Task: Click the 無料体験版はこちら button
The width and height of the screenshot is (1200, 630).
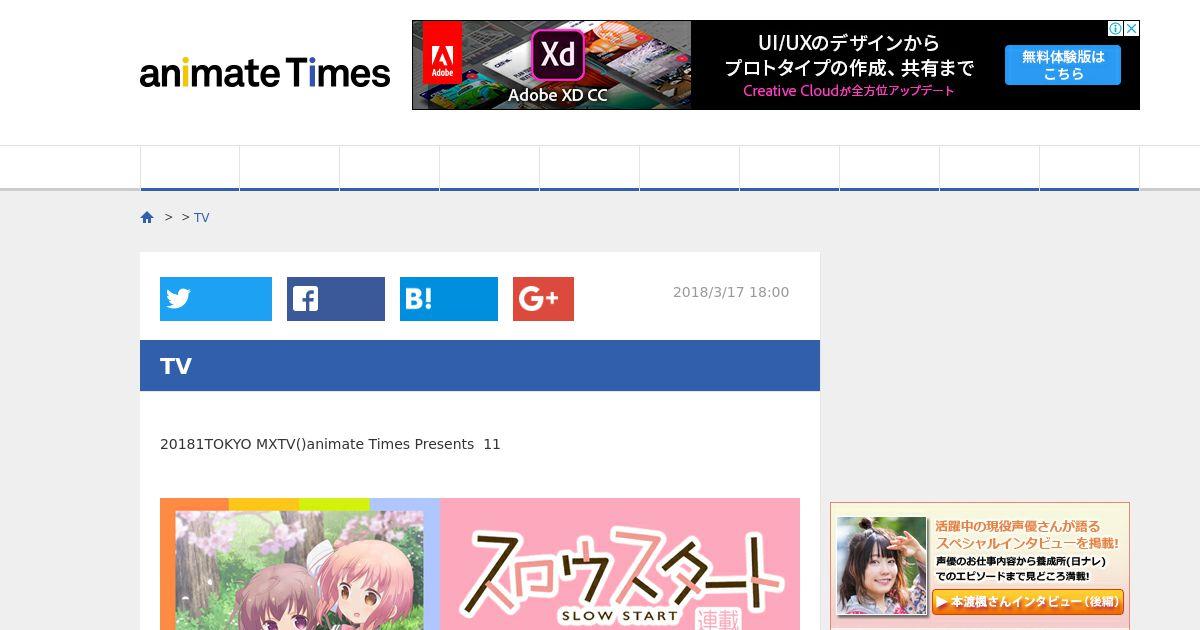Action: pos(1063,65)
